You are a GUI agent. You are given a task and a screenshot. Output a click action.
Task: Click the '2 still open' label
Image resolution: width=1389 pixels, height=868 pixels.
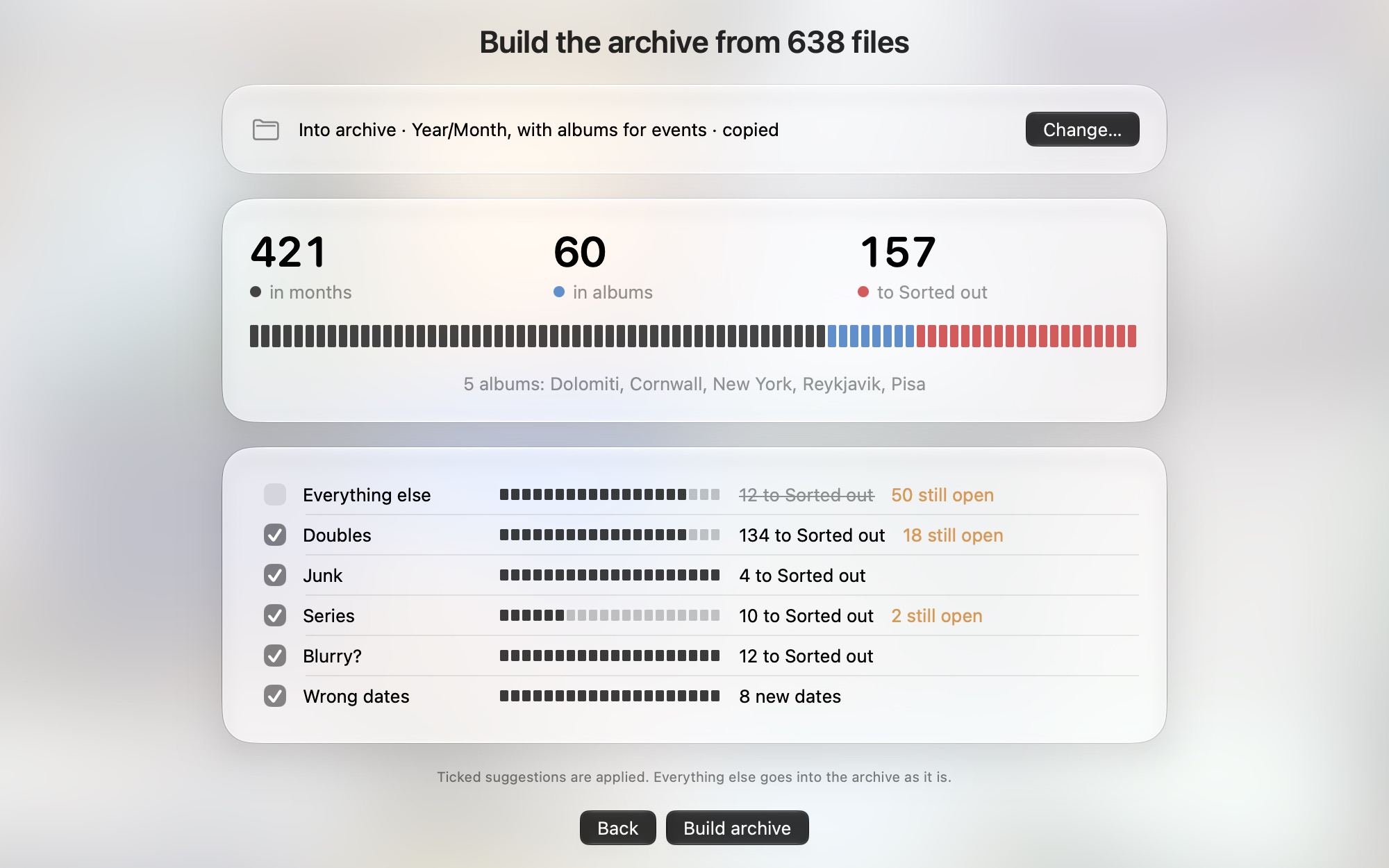coord(937,616)
